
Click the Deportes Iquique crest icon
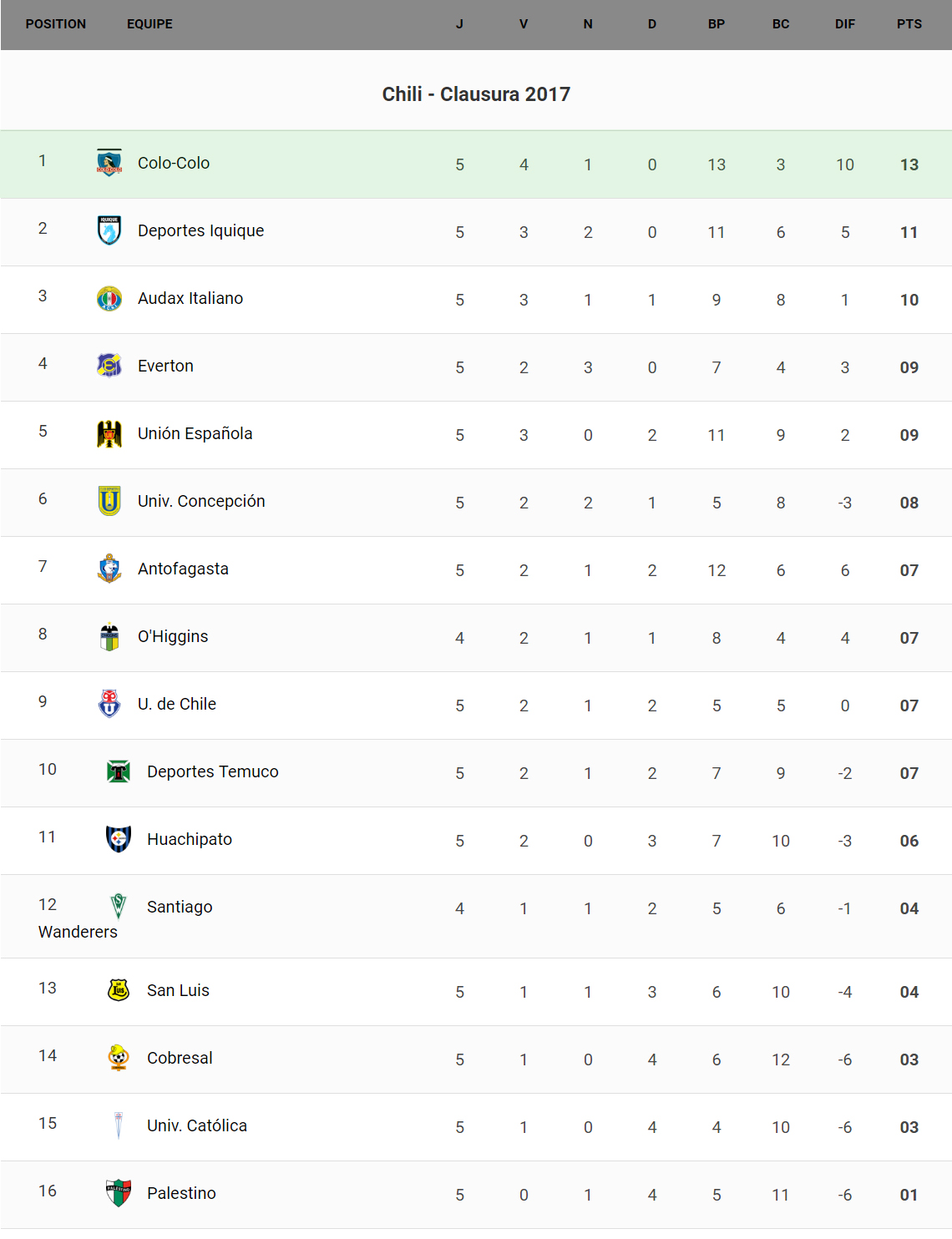(109, 230)
